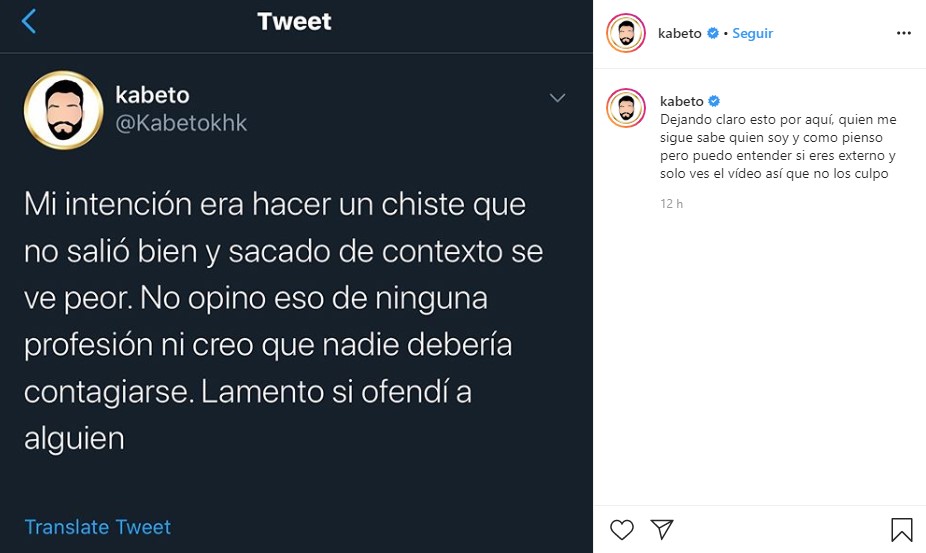Expand the tweet's chevron options menu
Viewport: 926px width, 553px height.
(558, 97)
